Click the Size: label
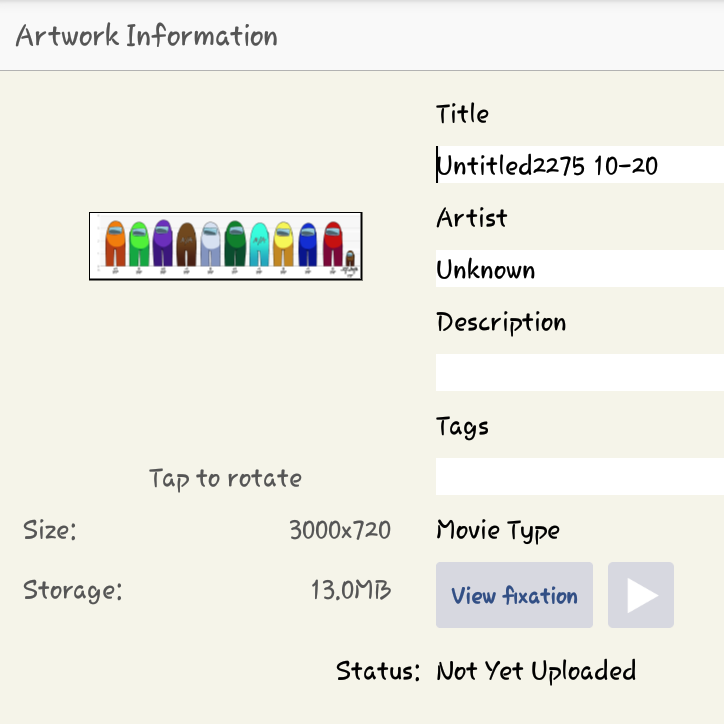This screenshot has width=724, height=724. pyautogui.click(x=50, y=530)
